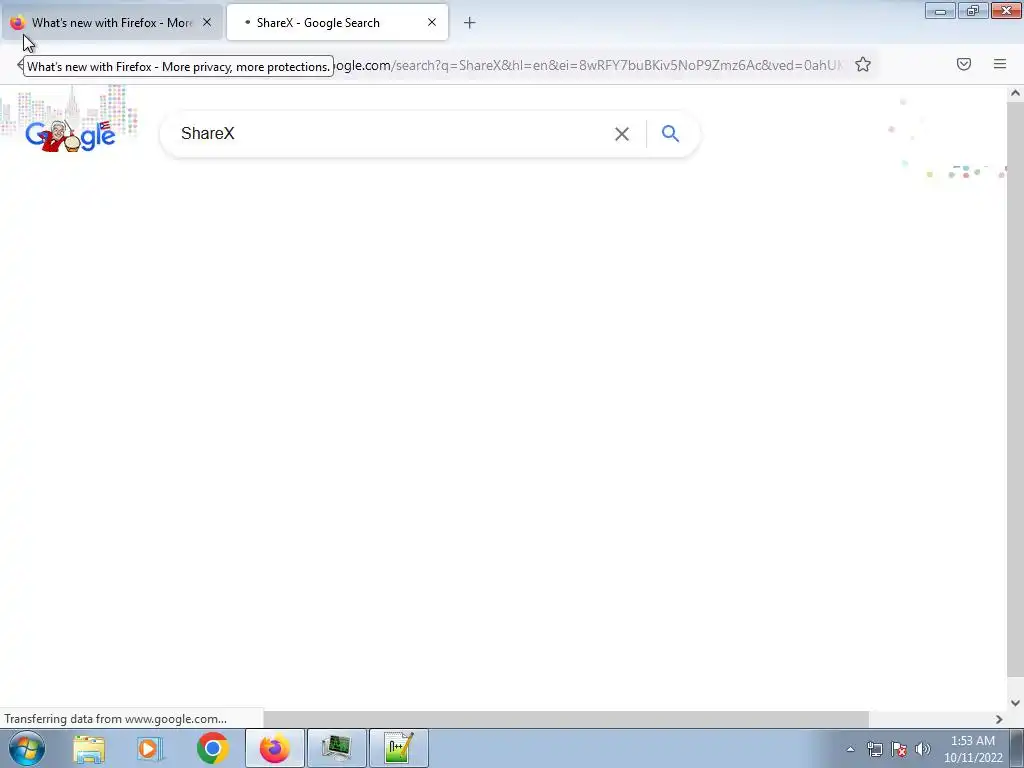Clear the ShareX search query
The height and width of the screenshot is (768, 1024).
point(622,134)
